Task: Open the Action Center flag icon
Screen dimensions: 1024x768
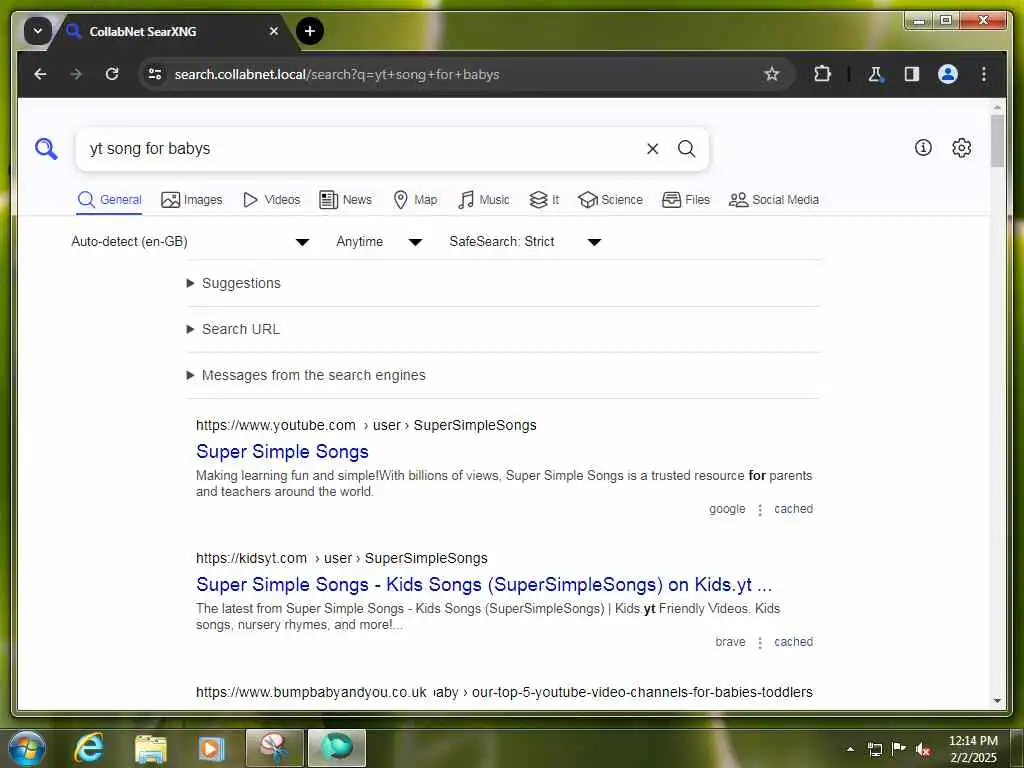Action: coord(899,749)
